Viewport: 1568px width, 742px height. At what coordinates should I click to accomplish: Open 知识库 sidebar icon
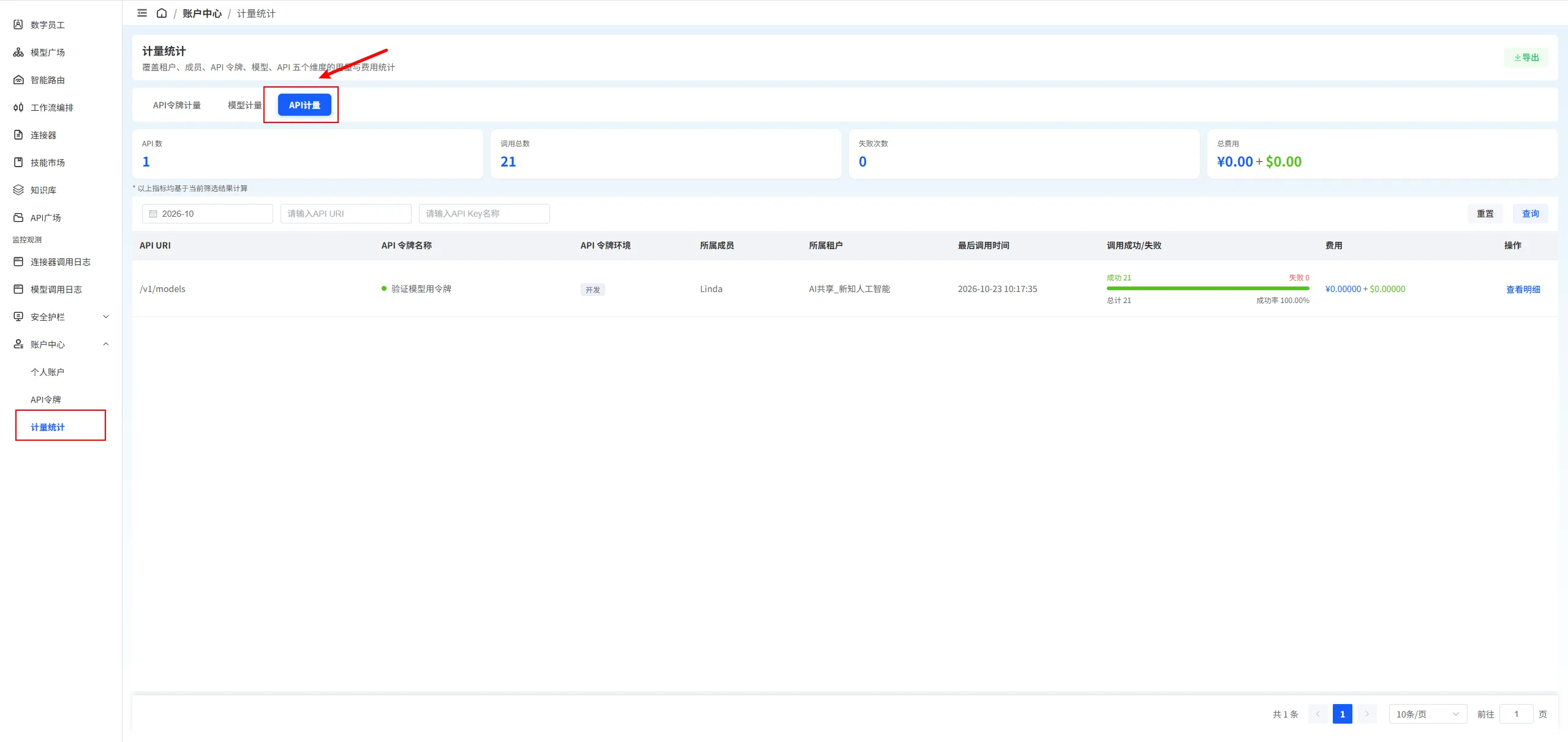pyautogui.click(x=18, y=190)
